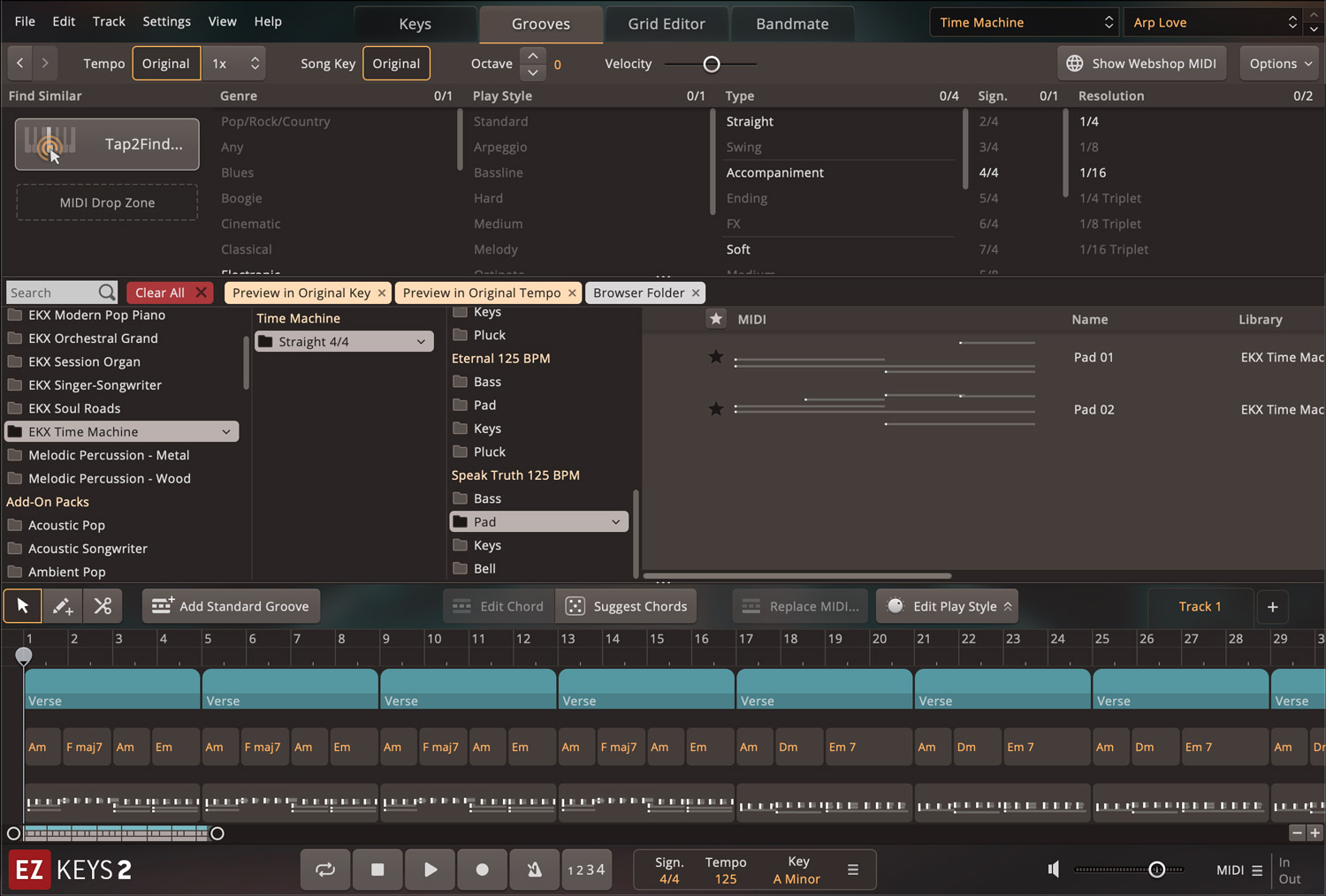Viewport: 1326px width, 896px height.
Task: Toggle the Tempo Original button
Action: (x=166, y=64)
